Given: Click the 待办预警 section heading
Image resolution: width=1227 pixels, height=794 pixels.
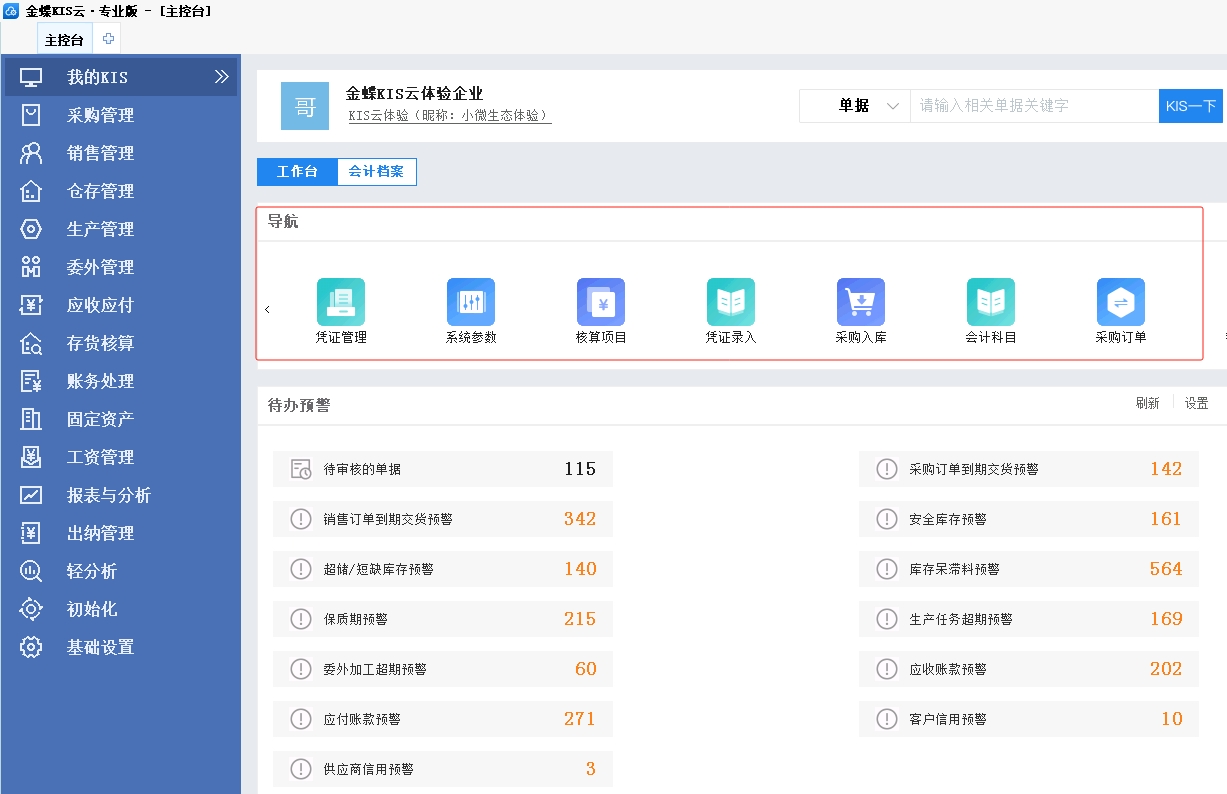Looking at the screenshot, I should pyautogui.click(x=299, y=405).
